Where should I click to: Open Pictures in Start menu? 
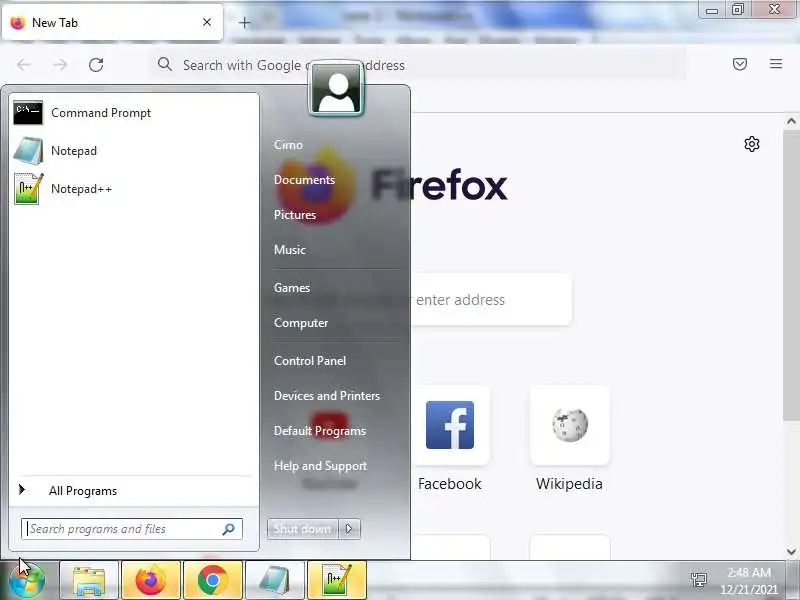[295, 215]
